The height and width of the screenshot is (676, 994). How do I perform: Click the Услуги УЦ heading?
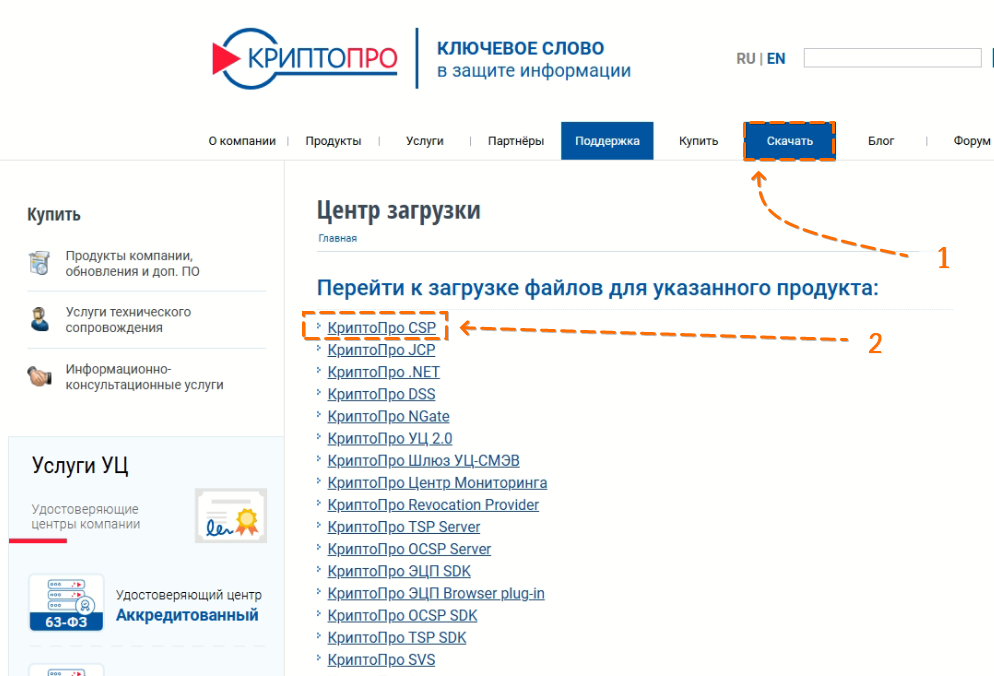pyautogui.click(x=80, y=465)
